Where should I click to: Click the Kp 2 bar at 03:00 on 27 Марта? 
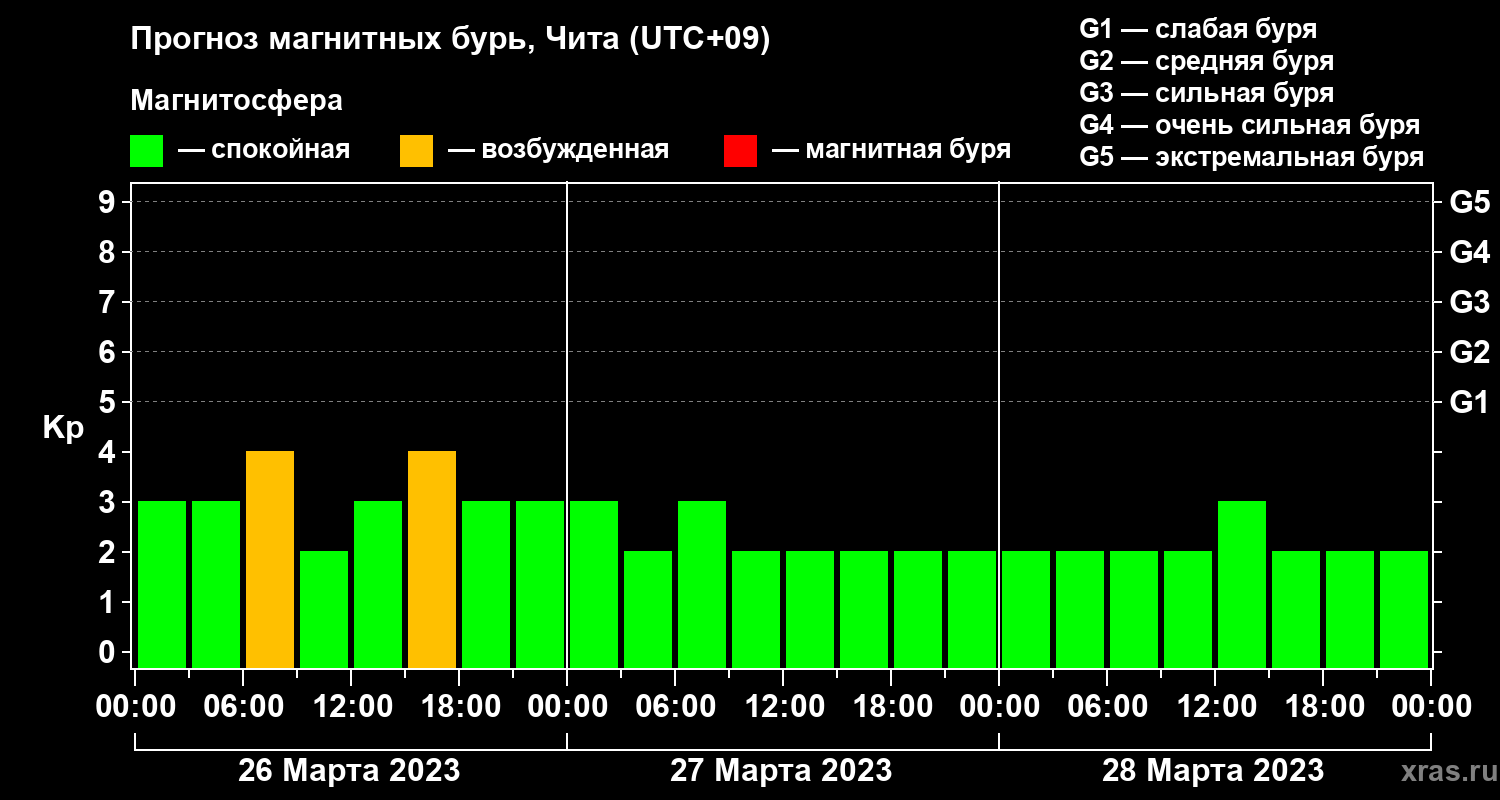648,609
